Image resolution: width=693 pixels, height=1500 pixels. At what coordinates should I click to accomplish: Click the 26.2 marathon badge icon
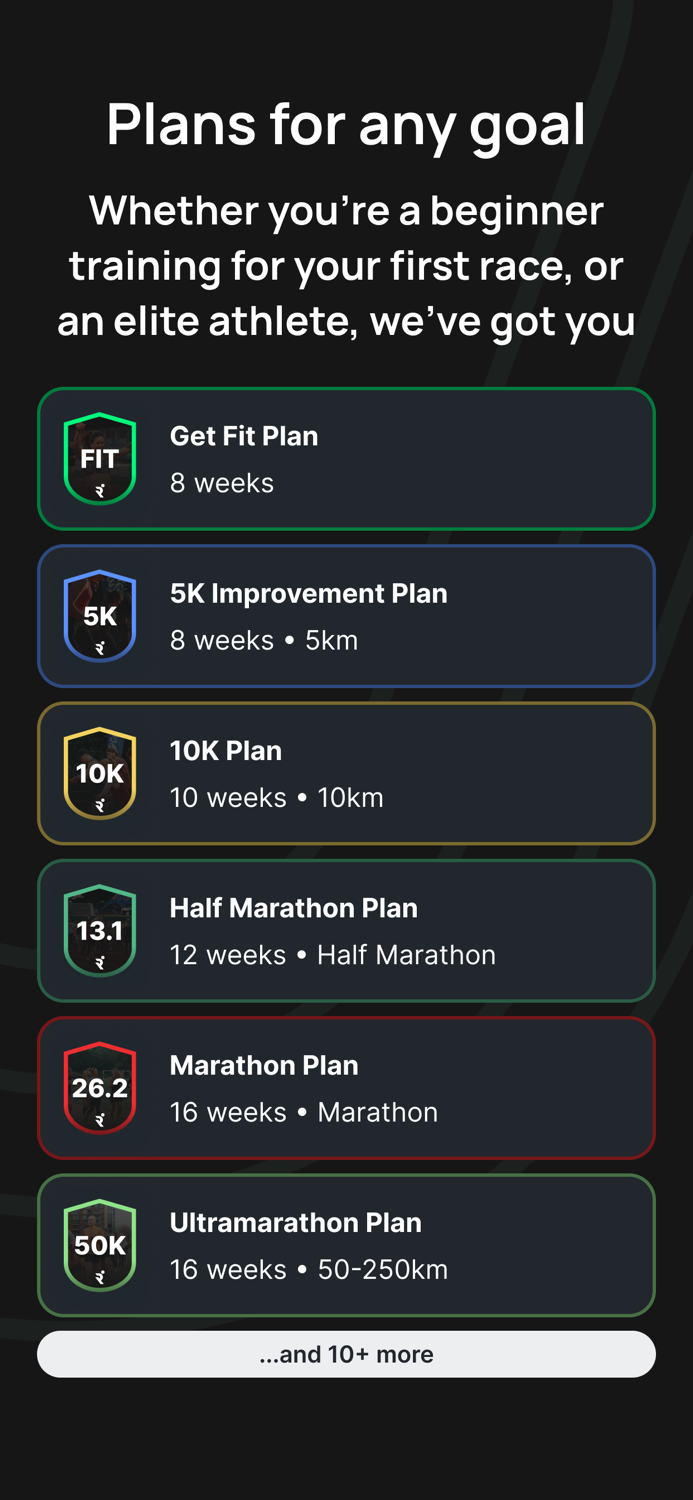(x=100, y=1087)
